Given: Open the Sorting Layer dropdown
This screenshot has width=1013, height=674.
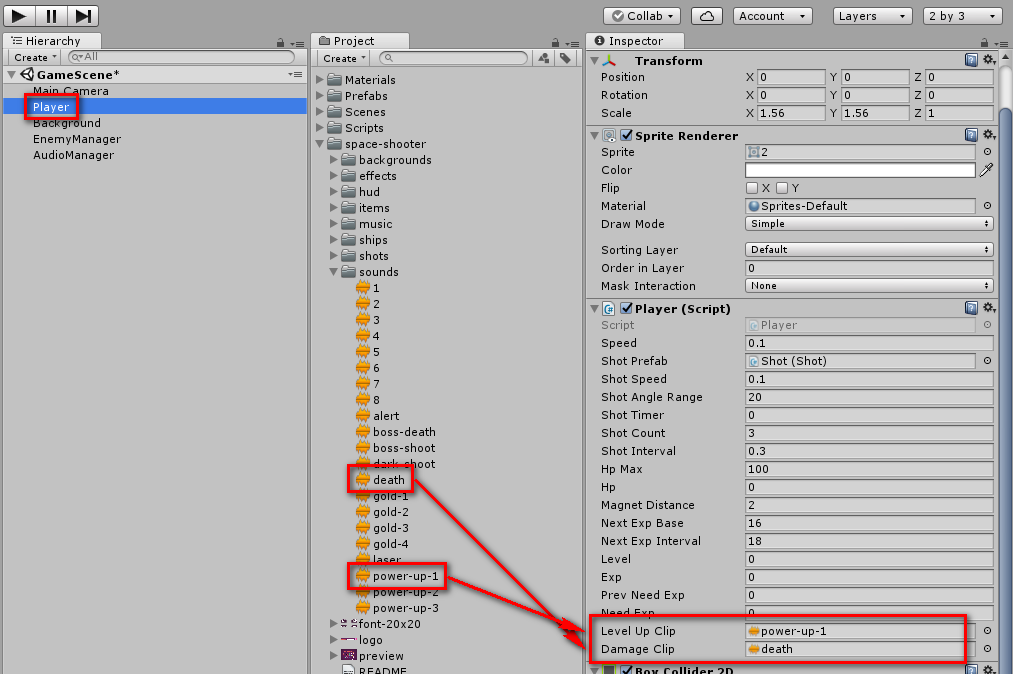Looking at the screenshot, I should click(868, 249).
